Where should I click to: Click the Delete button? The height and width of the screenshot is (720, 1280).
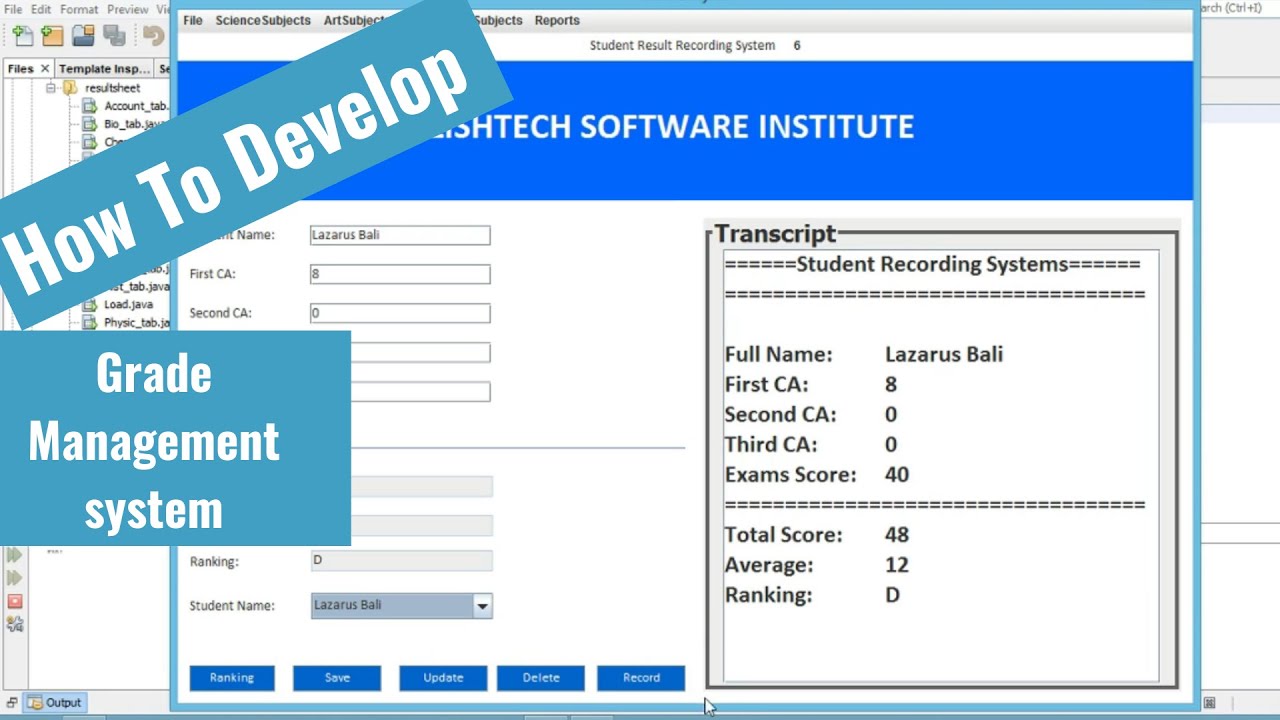click(x=541, y=678)
